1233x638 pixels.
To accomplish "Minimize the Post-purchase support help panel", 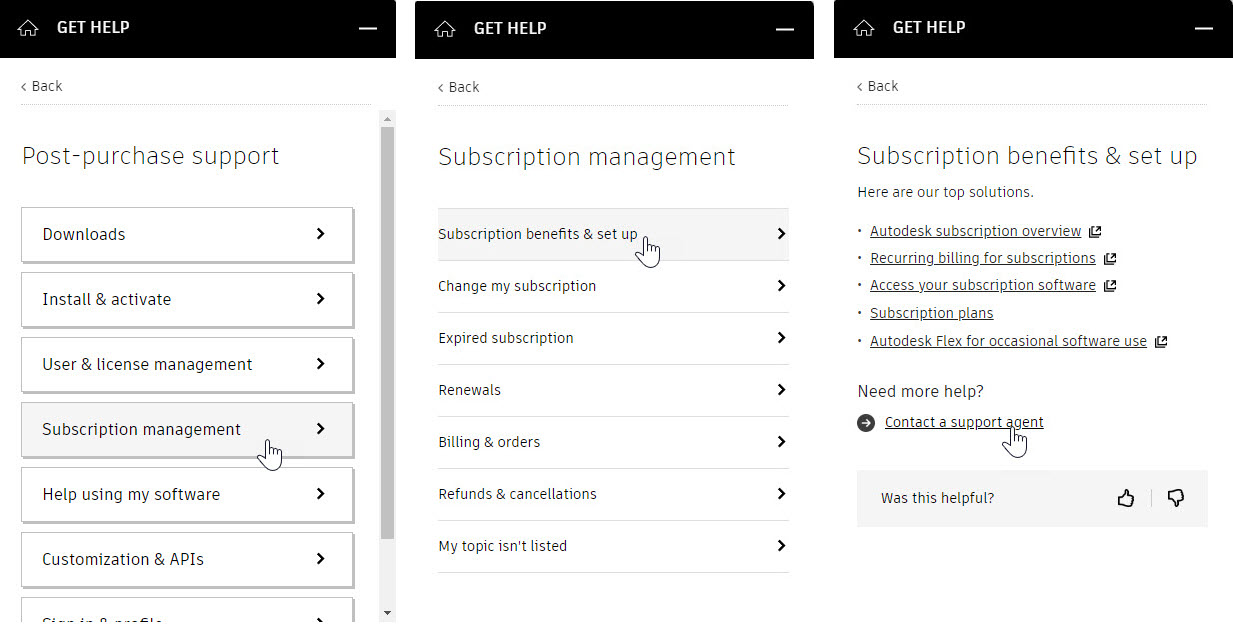I will (x=368, y=29).
